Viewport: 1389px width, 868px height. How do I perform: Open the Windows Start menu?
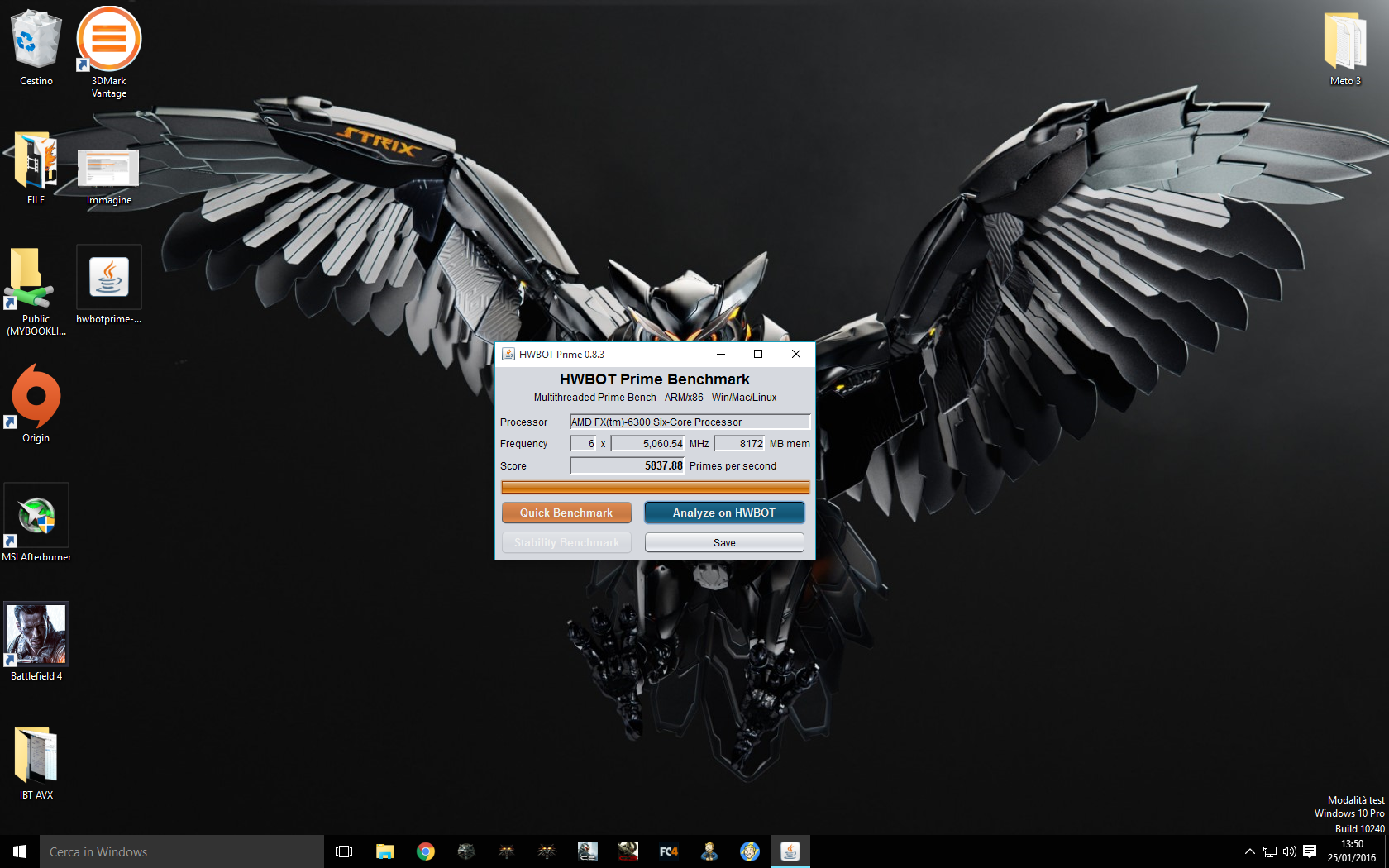[x=20, y=851]
